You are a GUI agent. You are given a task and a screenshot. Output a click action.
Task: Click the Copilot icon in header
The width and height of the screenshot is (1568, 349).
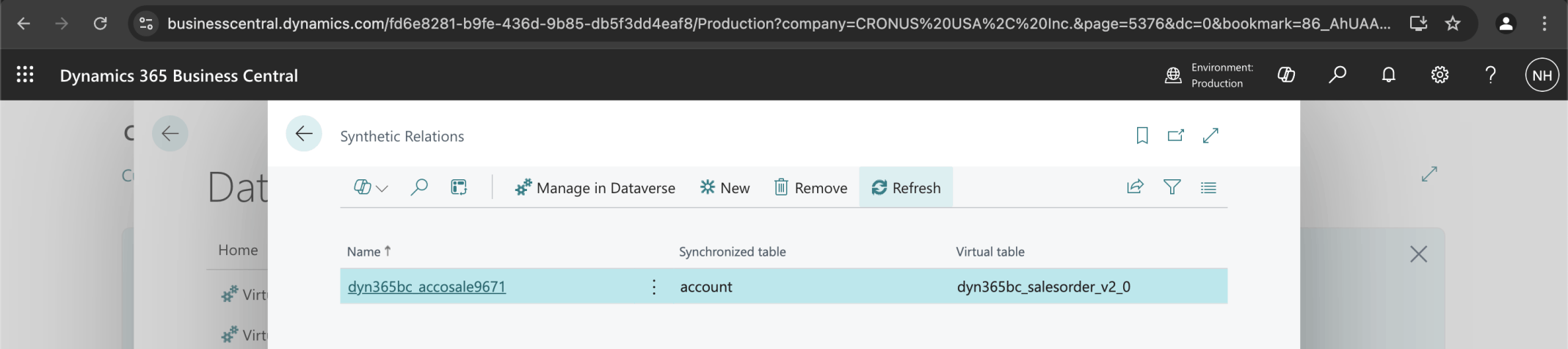tap(1286, 75)
